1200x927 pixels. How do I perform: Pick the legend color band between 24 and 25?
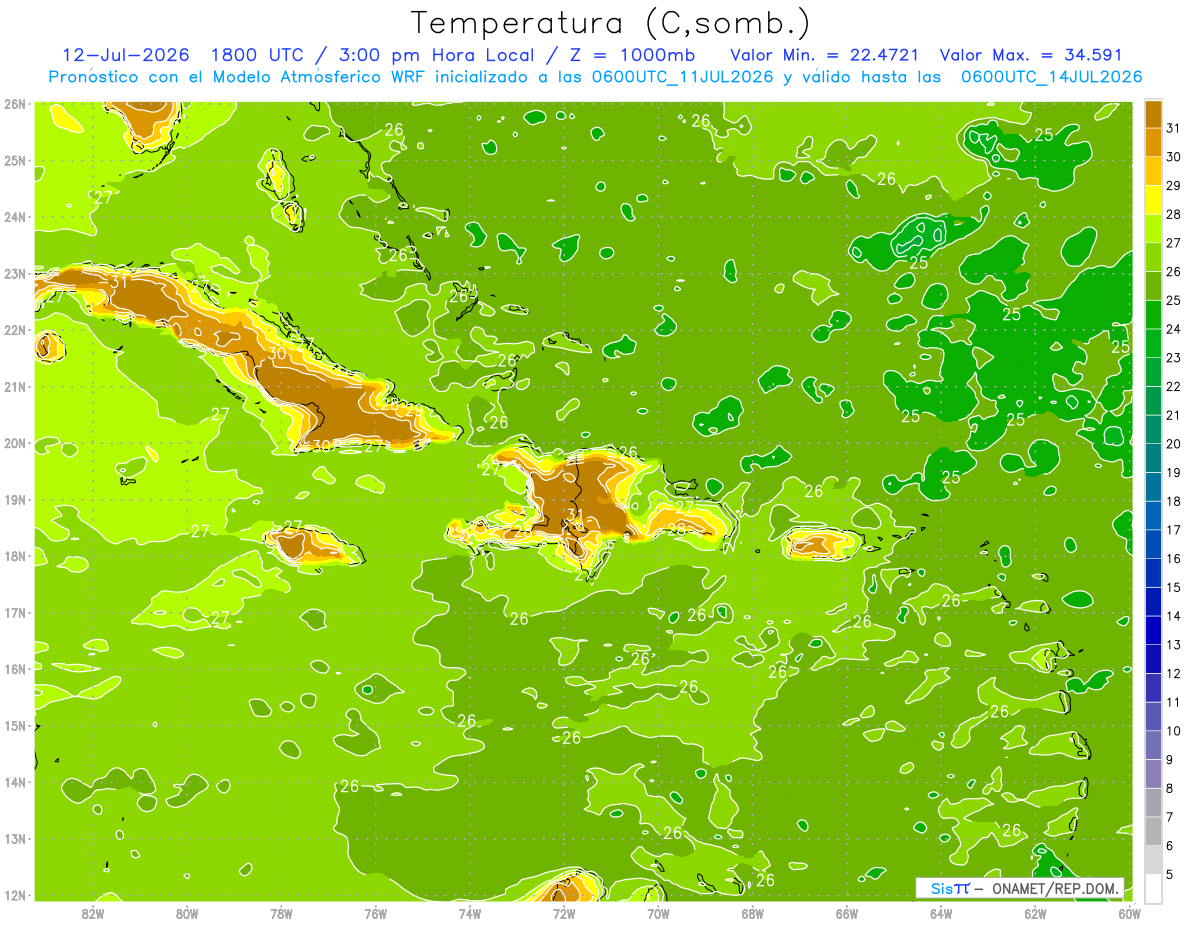point(1153,314)
